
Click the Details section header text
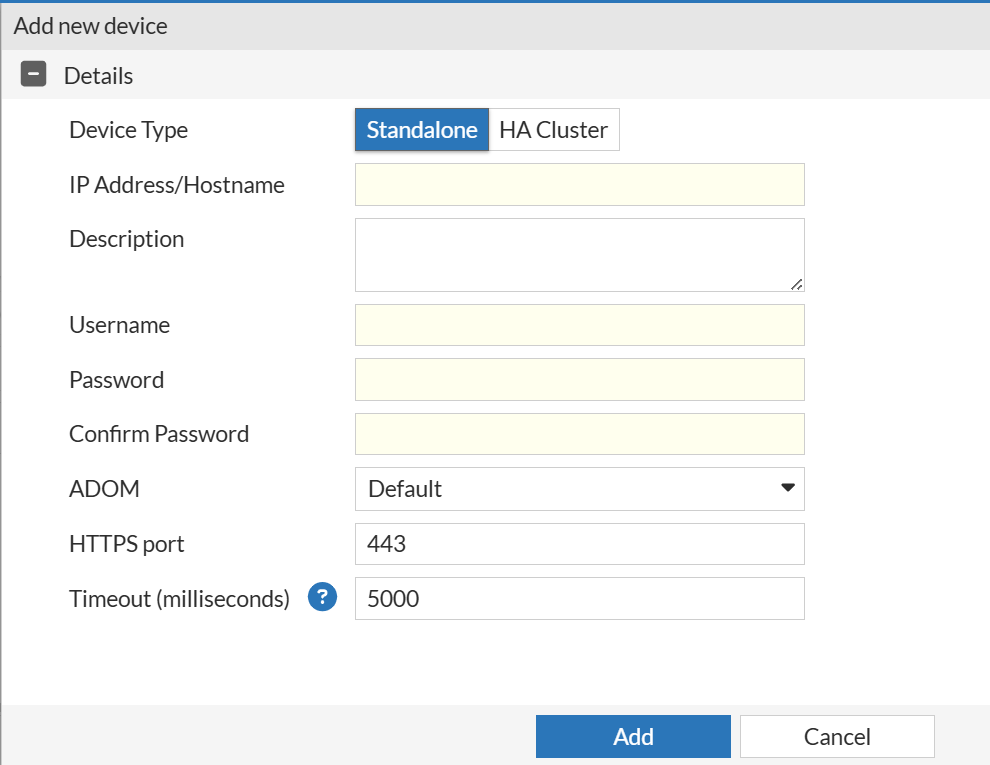point(98,76)
